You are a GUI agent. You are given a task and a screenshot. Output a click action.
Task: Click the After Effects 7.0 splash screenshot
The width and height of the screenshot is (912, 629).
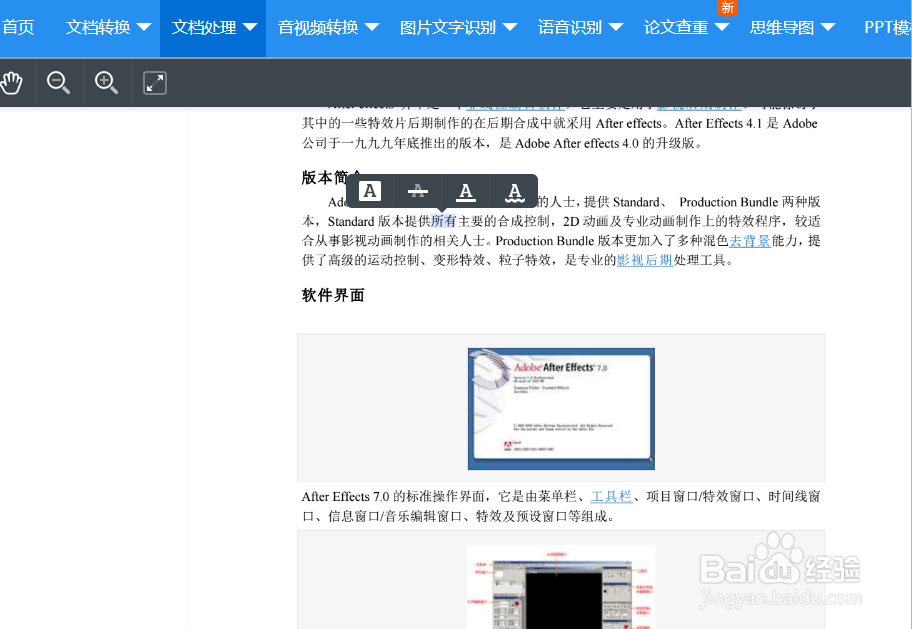coord(561,408)
